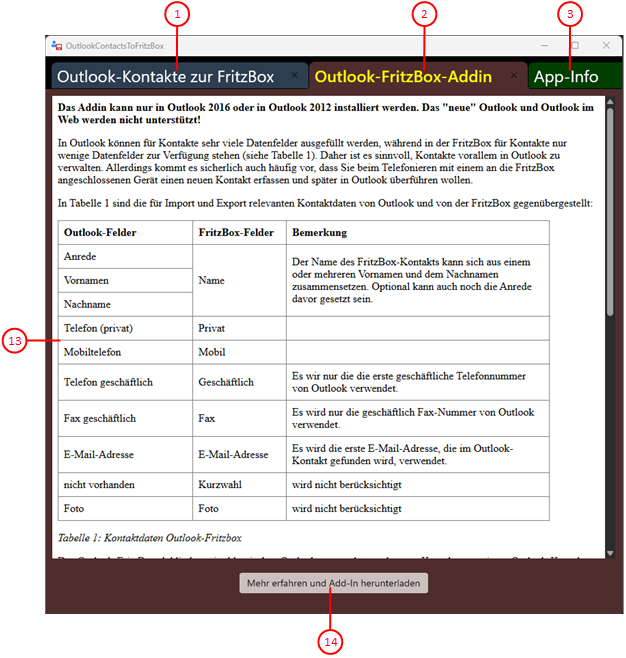Click the red callout marker numbered 14

(x=331, y=641)
